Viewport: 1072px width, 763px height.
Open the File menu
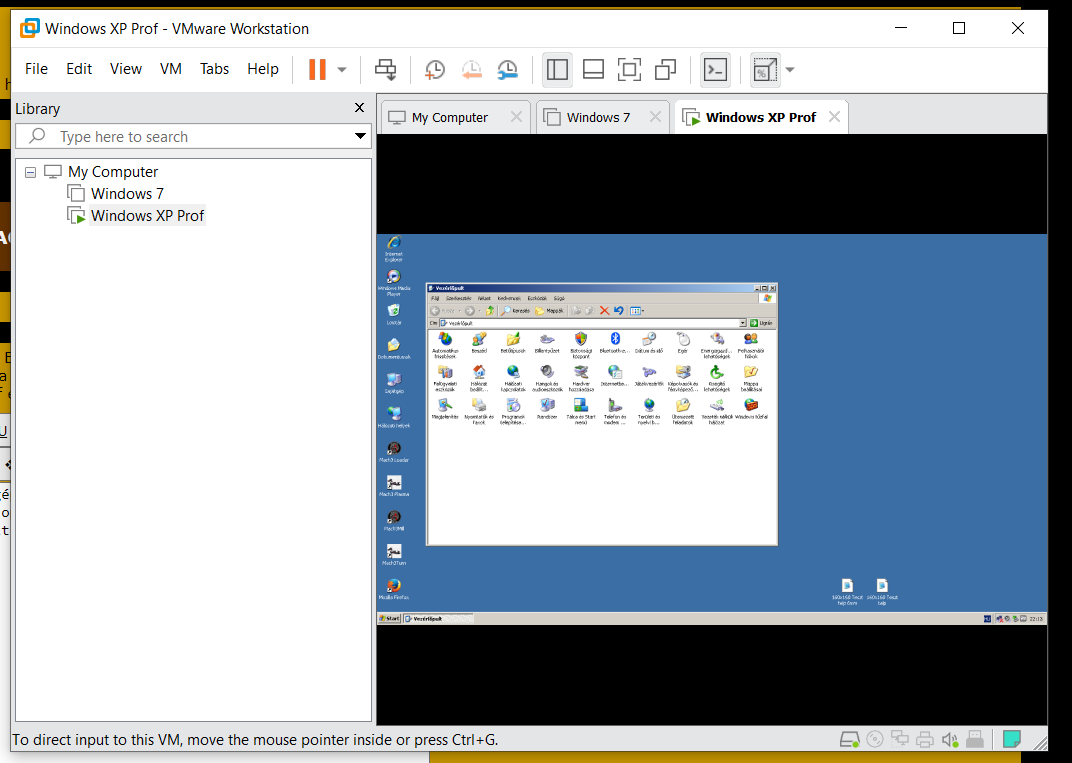(36, 69)
